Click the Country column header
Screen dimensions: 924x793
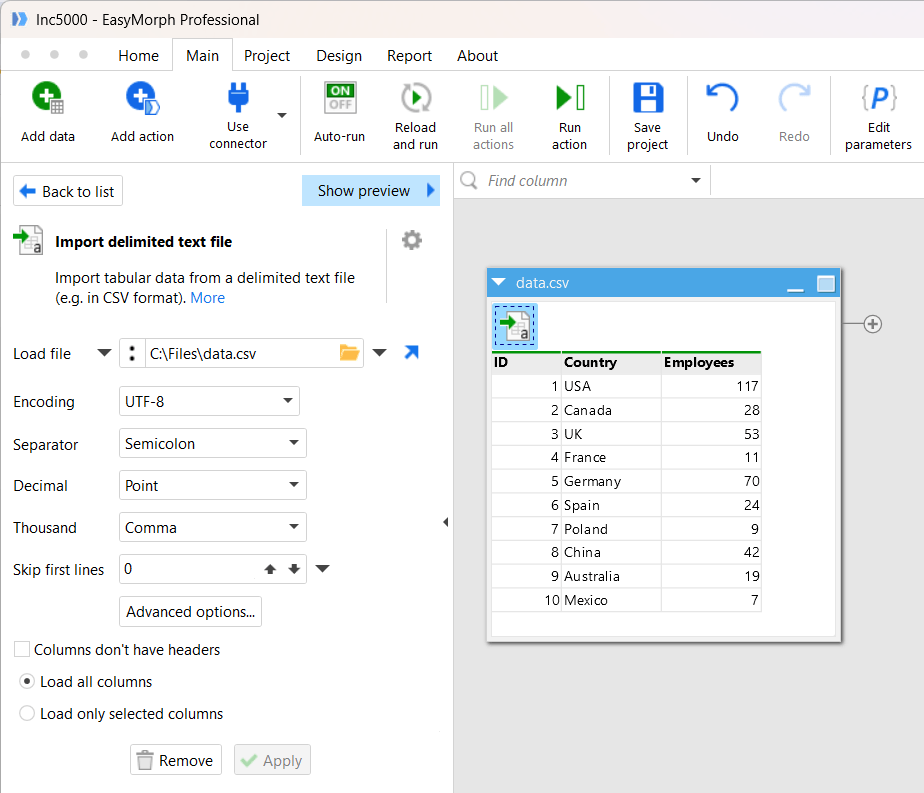point(611,362)
